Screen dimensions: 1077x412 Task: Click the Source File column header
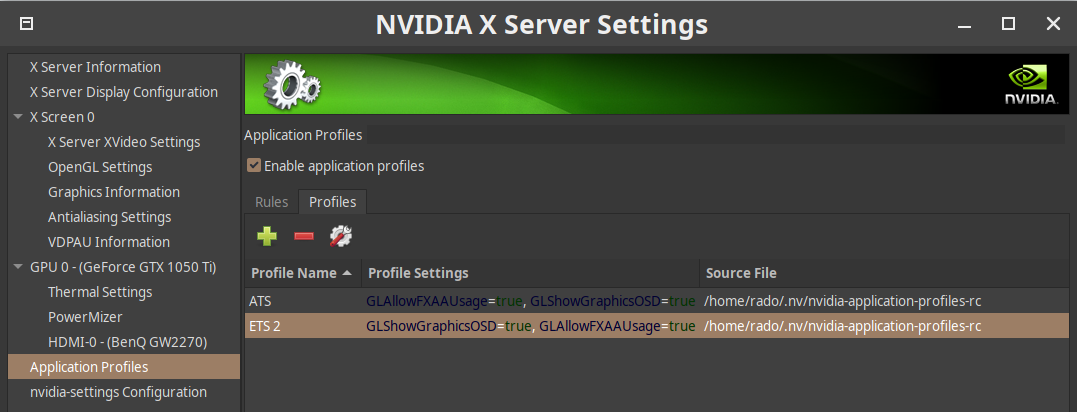pos(885,273)
